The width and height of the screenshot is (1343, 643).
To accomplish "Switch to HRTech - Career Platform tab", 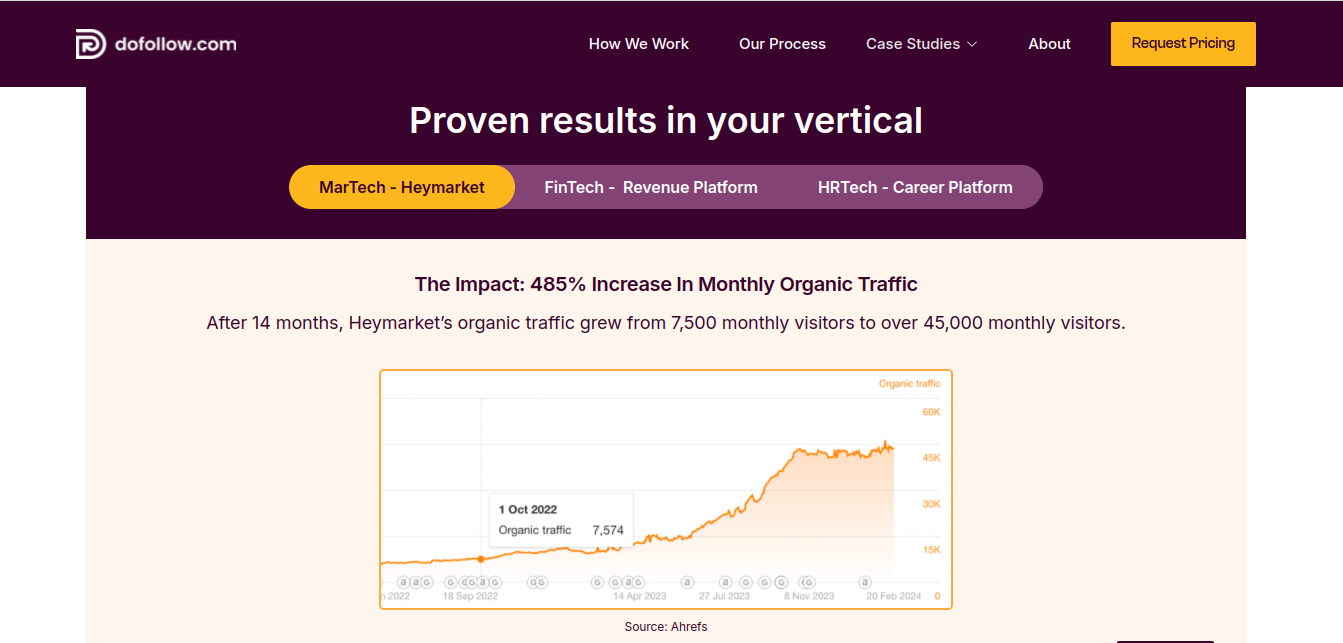I will point(915,187).
